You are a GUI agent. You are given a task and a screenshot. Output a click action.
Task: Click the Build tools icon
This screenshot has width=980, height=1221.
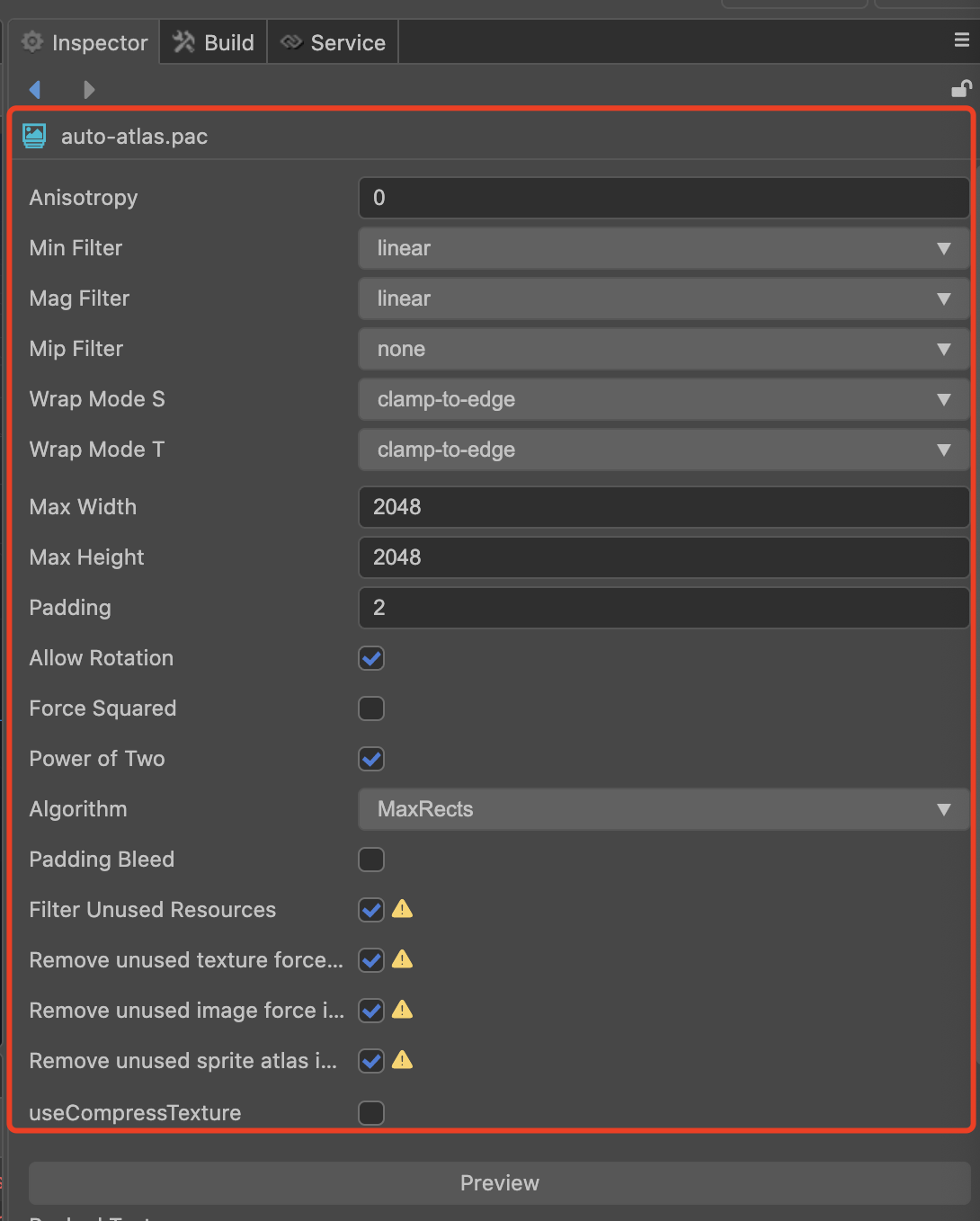184,41
